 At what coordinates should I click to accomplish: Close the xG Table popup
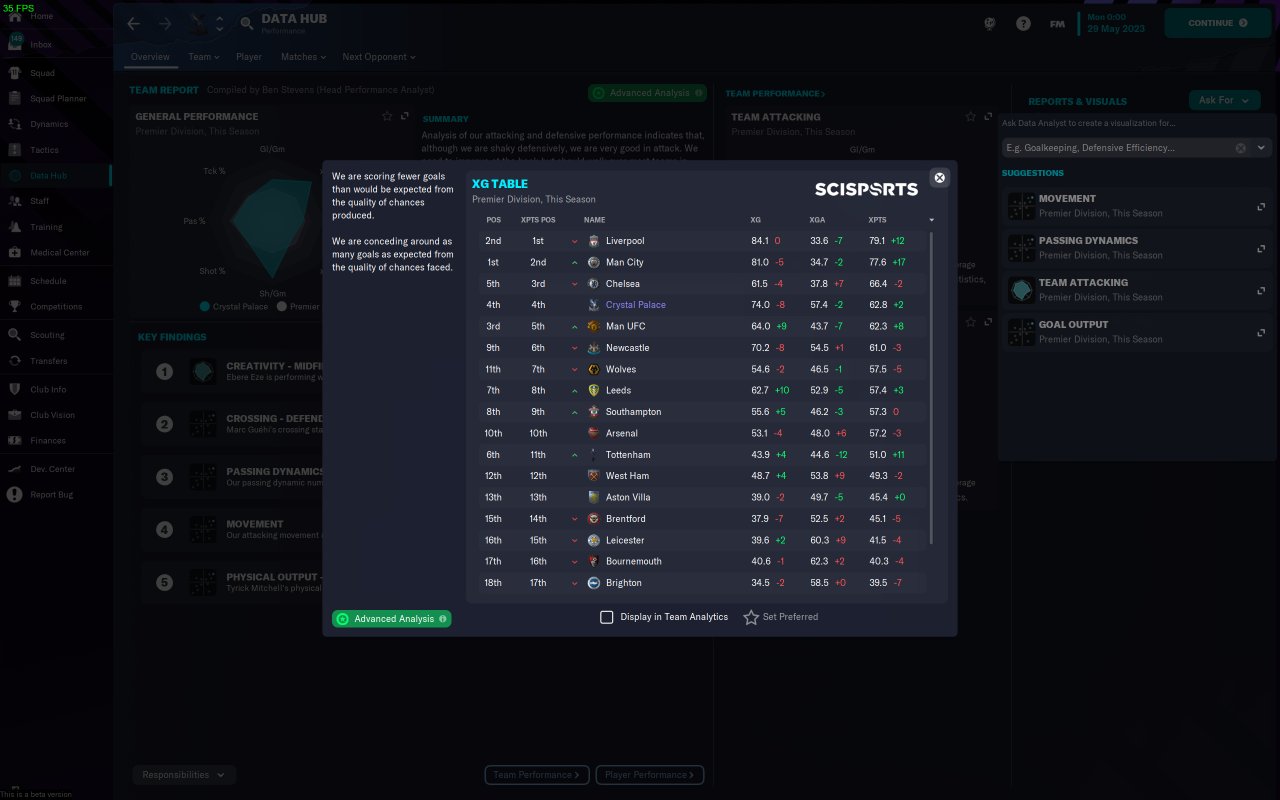tap(939, 178)
